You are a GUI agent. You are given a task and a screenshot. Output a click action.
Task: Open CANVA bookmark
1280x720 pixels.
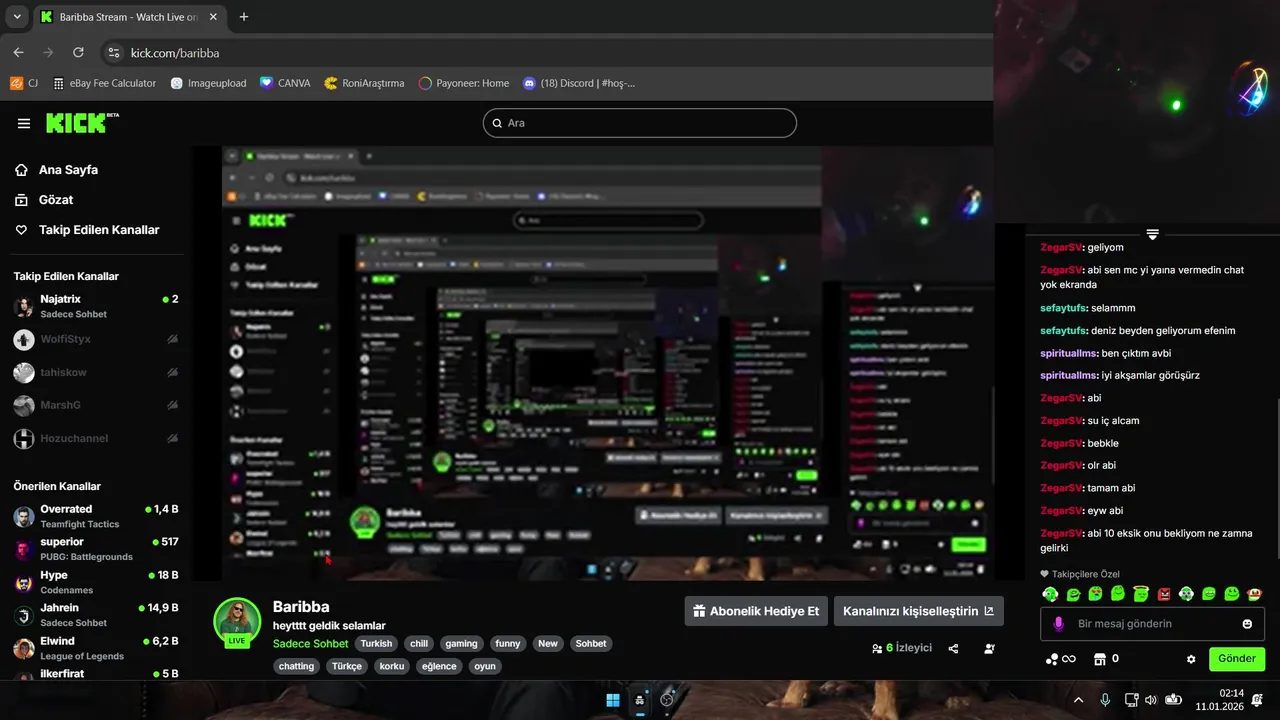pos(285,83)
